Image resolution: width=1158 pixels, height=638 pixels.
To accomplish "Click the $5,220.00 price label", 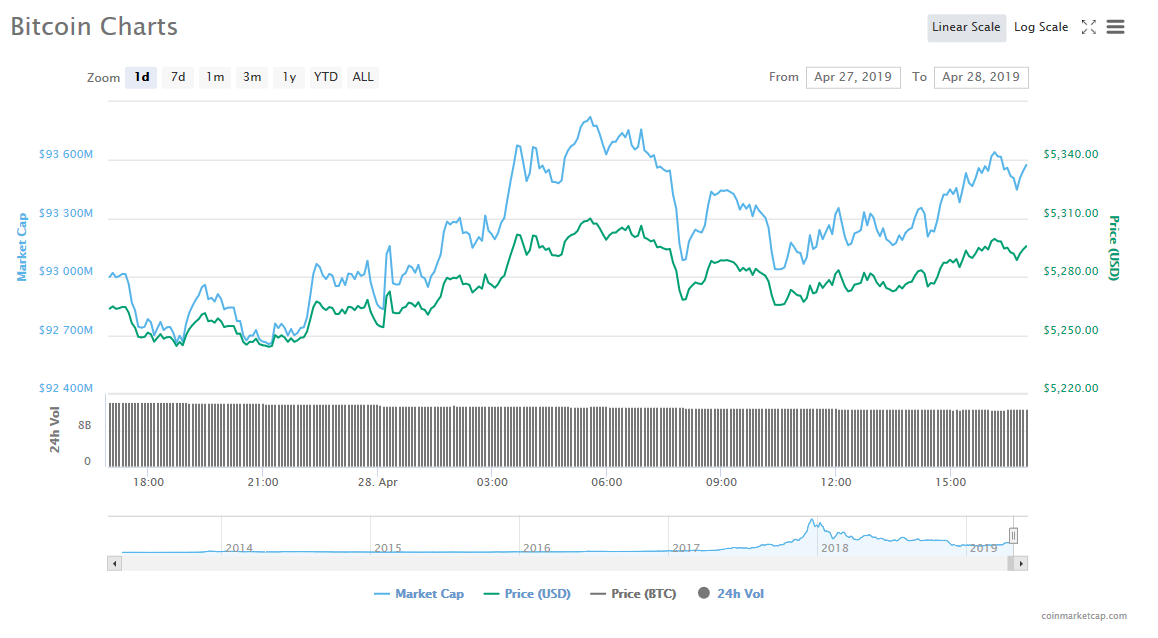I will point(1071,388).
